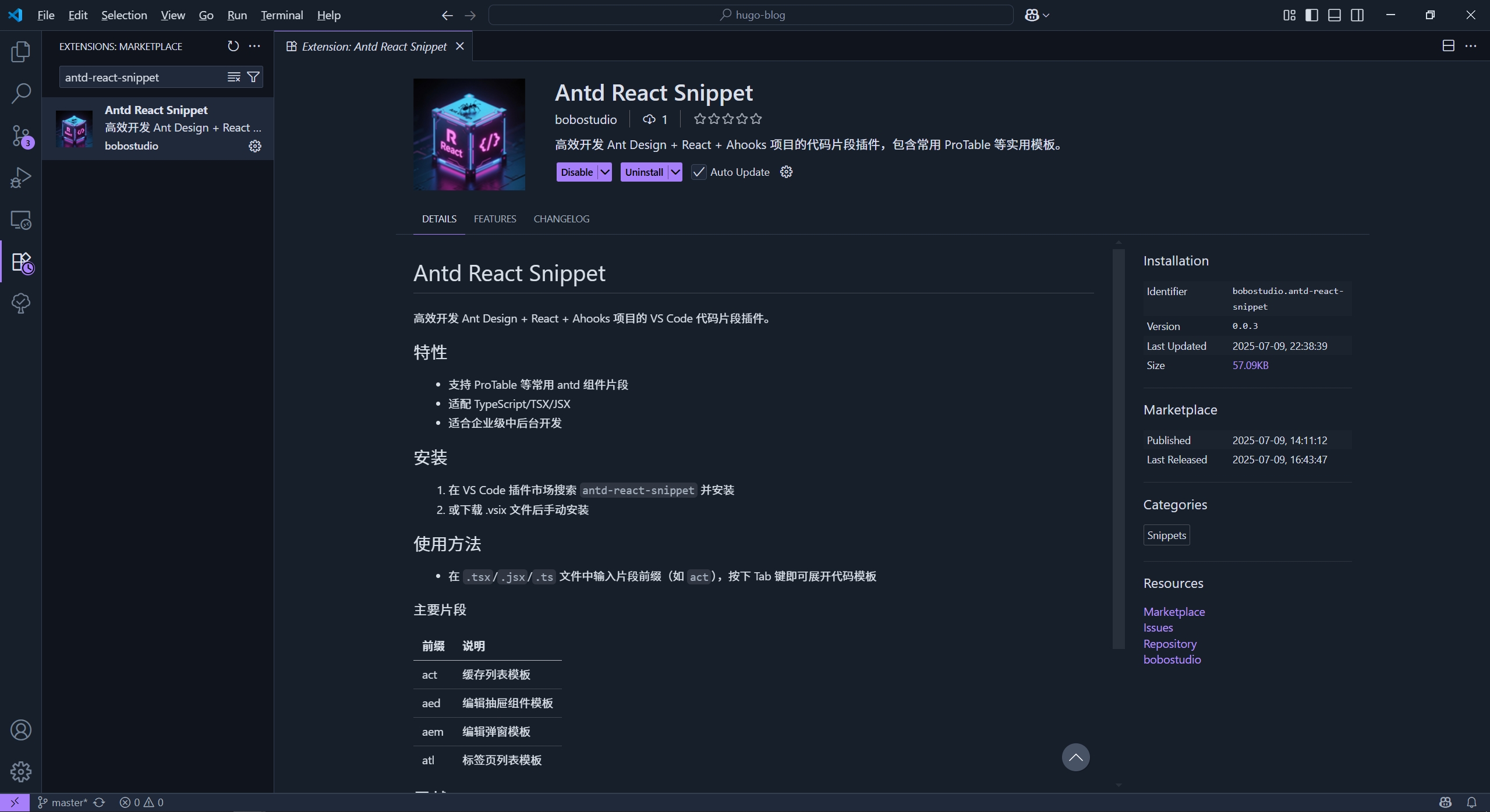Click the Uninstall button
This screenshot has width=1490, height=812.
tap(643, 172)
